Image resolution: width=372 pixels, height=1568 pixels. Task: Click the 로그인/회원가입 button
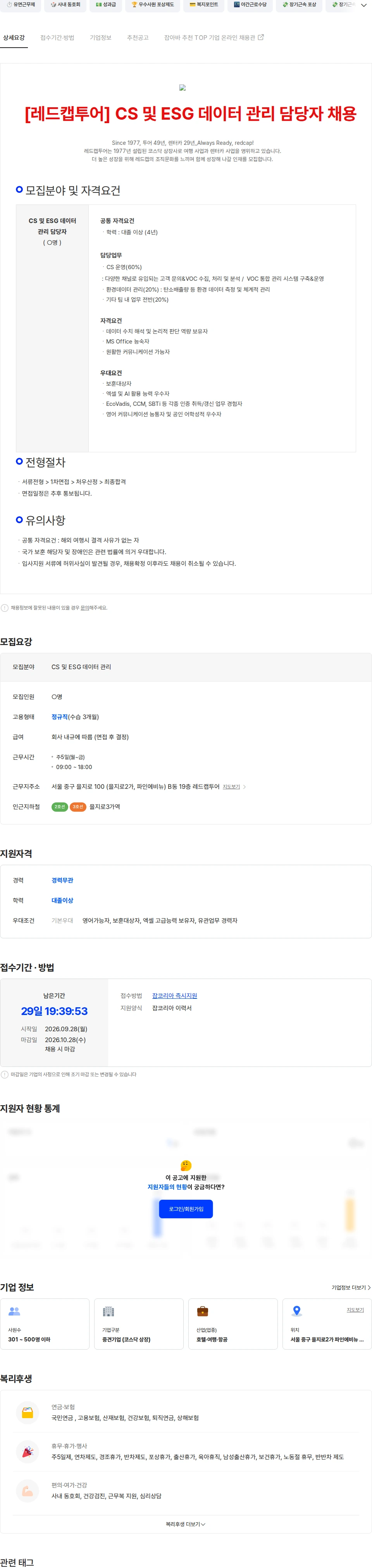tap(186, 1208)
